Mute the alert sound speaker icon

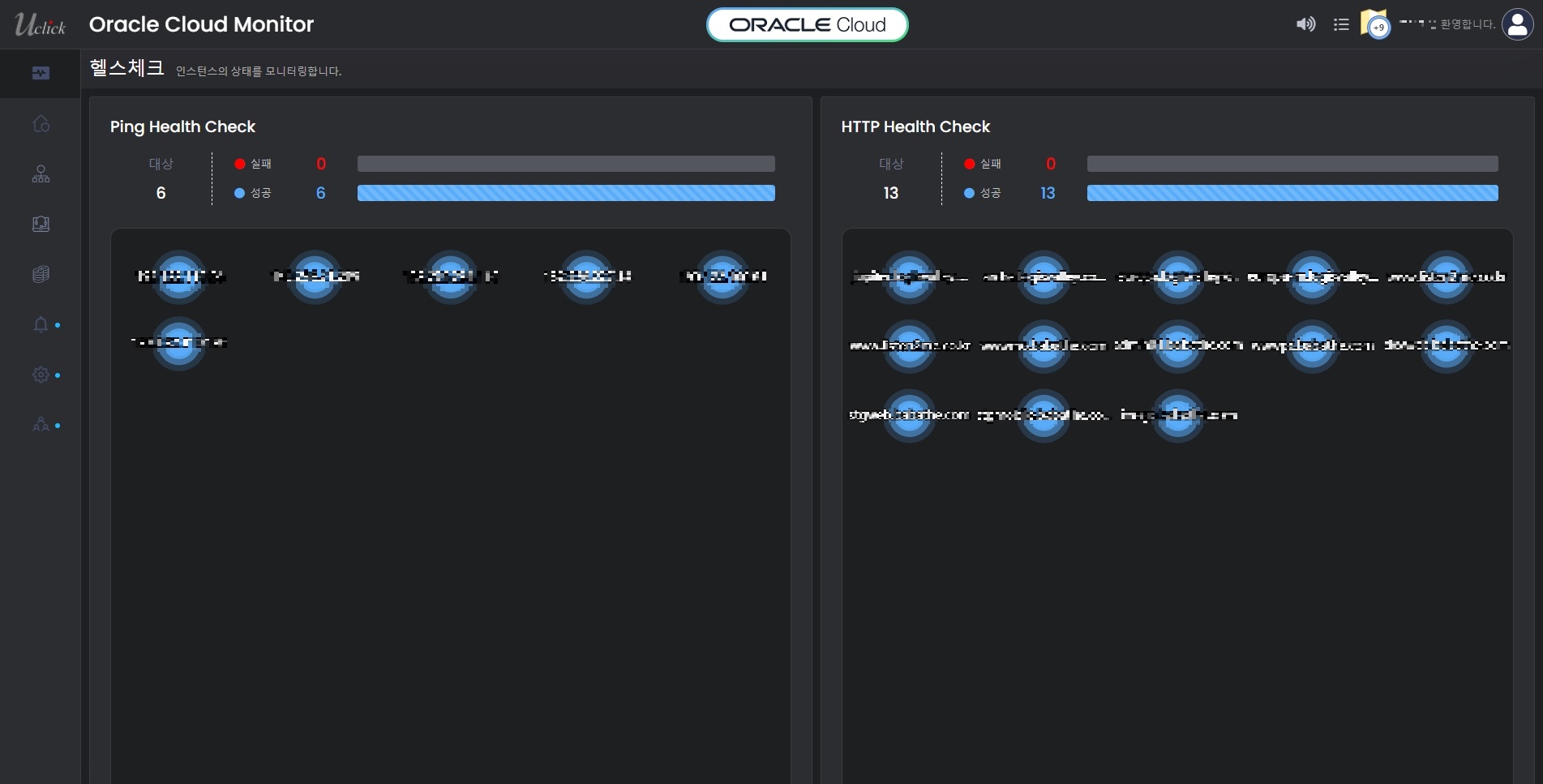click(x=1305, y=24)
